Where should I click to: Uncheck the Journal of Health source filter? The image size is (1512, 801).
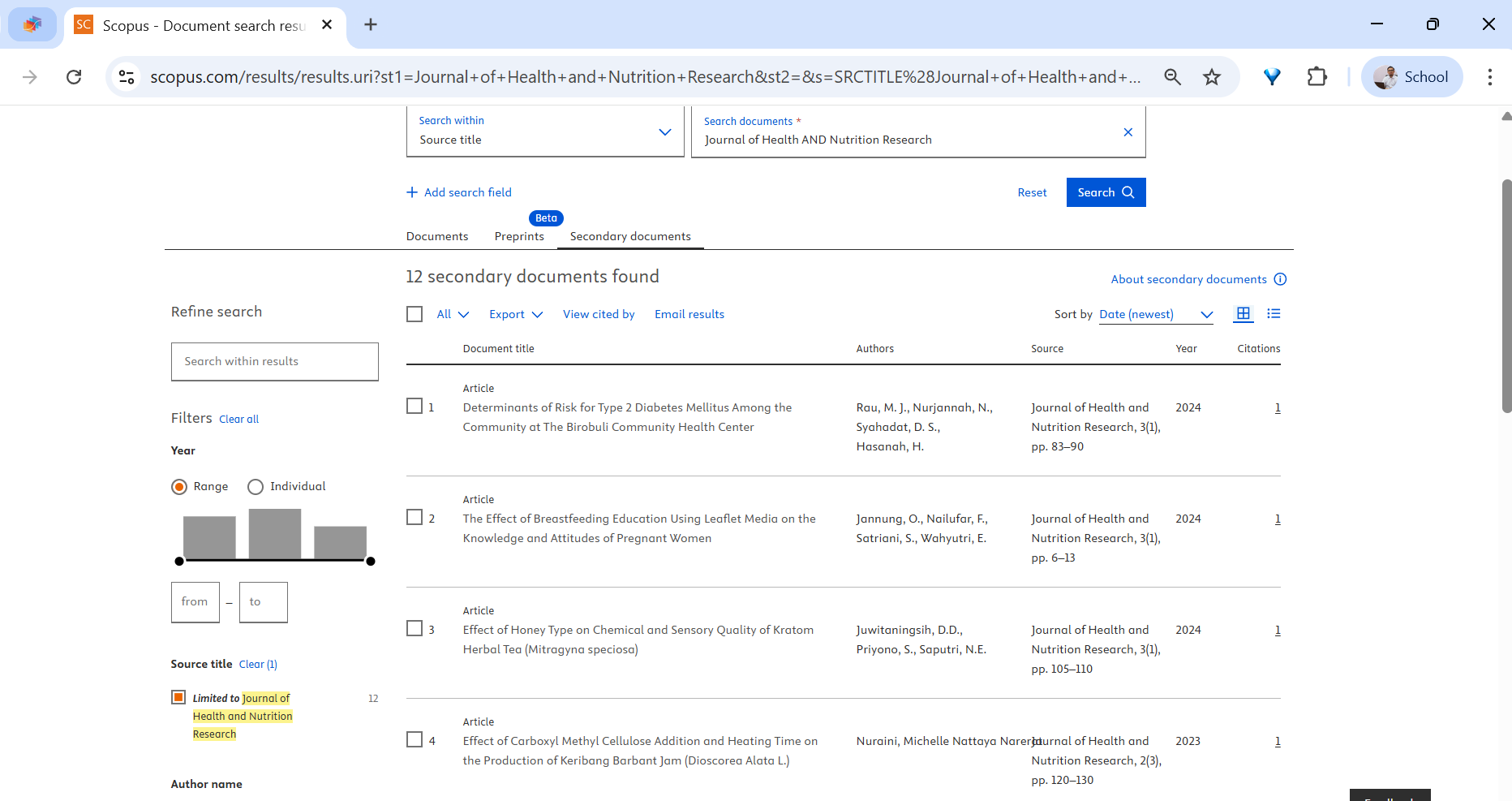[178, 697]
